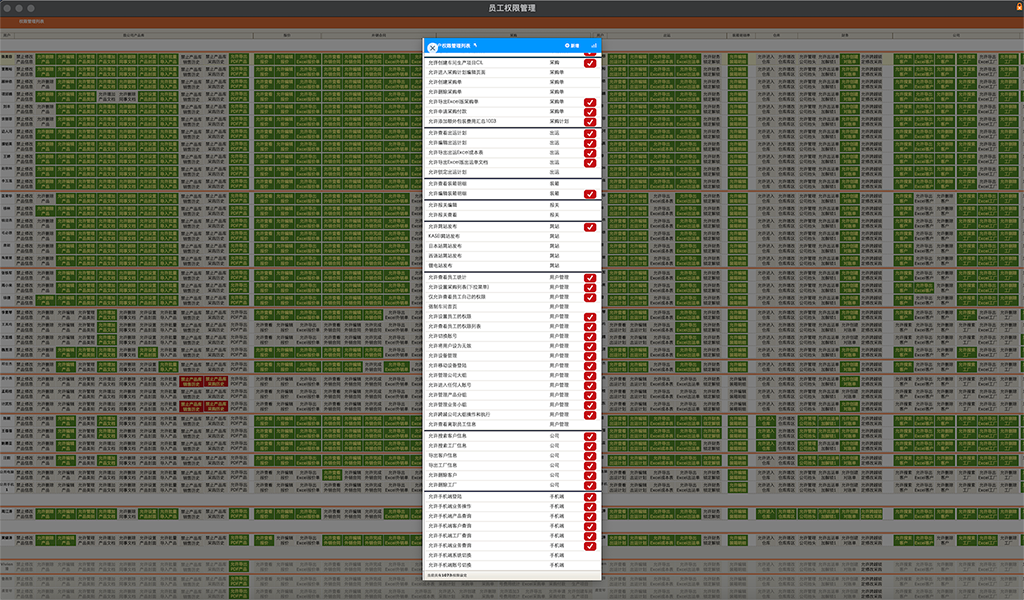
Task: Toggle 允许将用户设为无效 checkbox
Action: pos(590,346)
